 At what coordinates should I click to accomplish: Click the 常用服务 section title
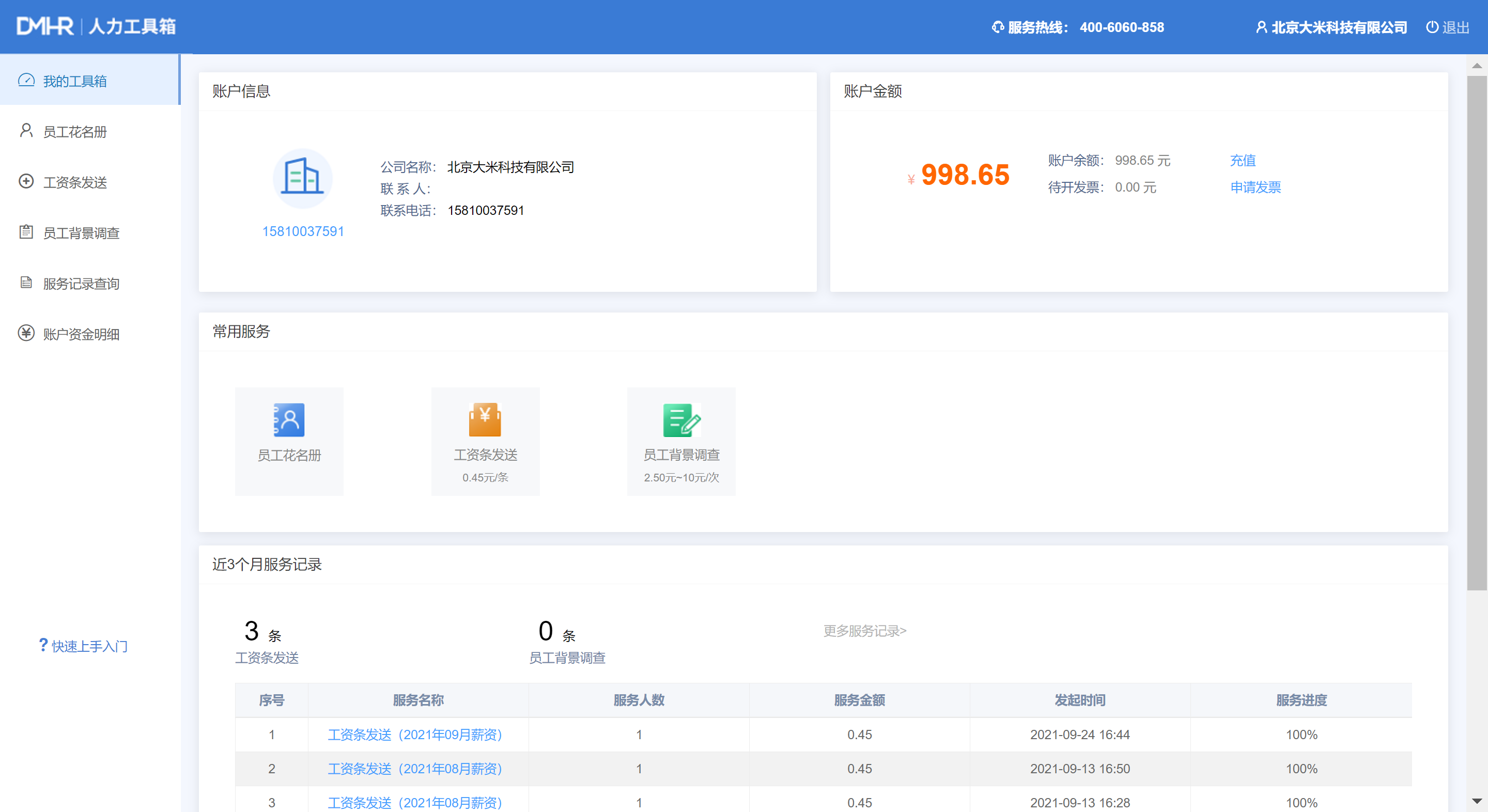[x=241, y=331]
